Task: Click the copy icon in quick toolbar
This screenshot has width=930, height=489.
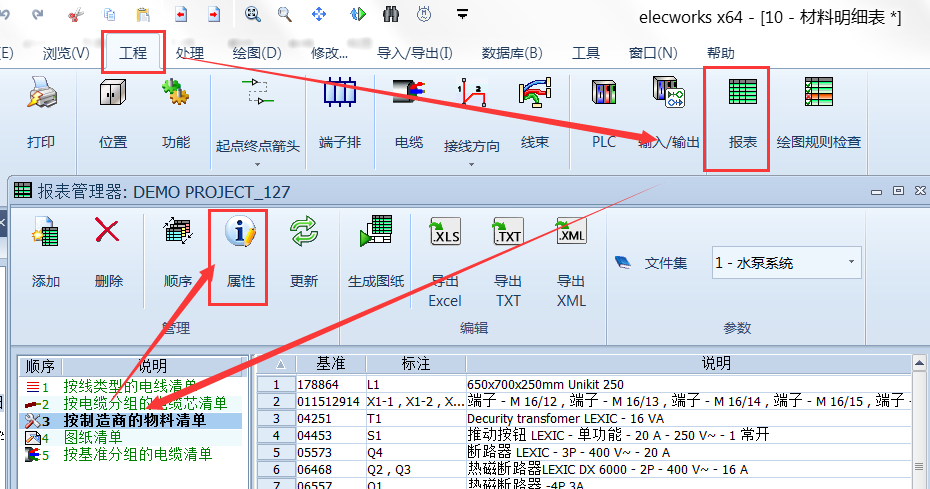Action: (x=109, y=14)
